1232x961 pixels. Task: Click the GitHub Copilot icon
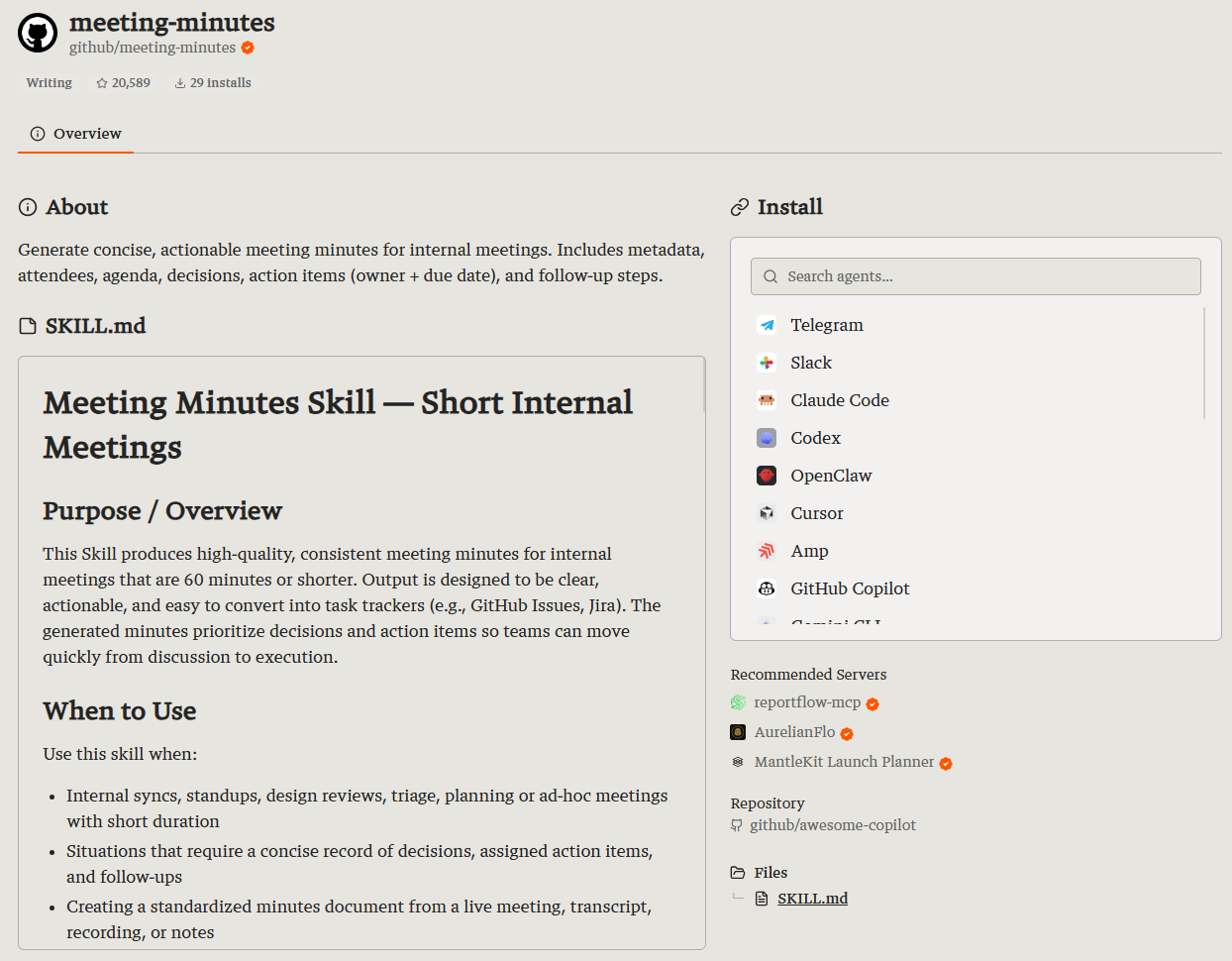767,588
